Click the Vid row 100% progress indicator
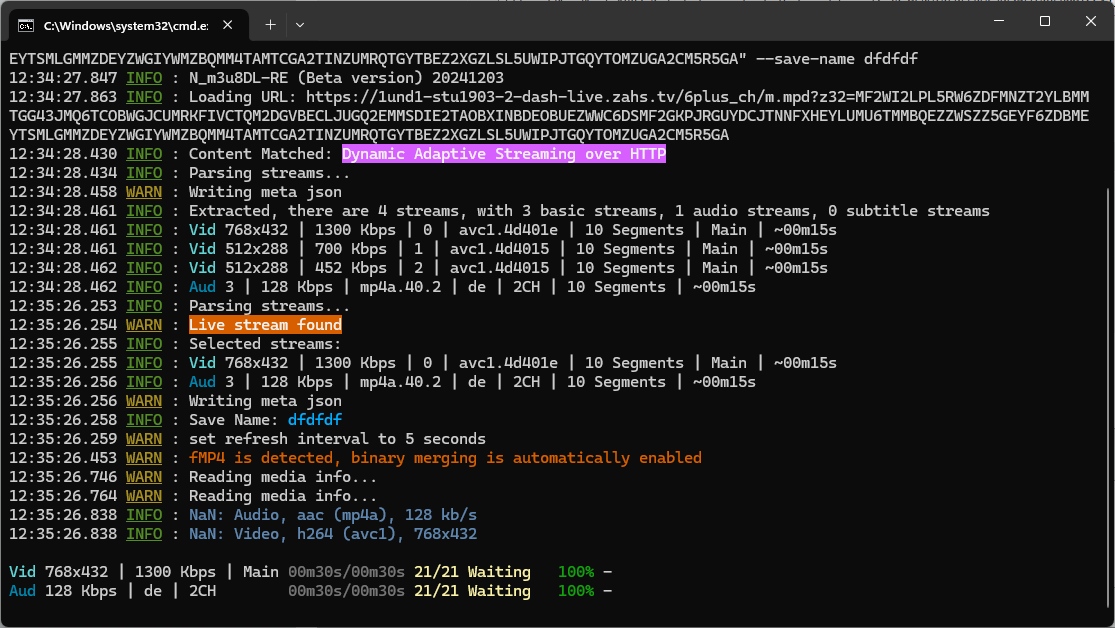The width and height of the screenshot is (1115, 628). click(575, 572)
